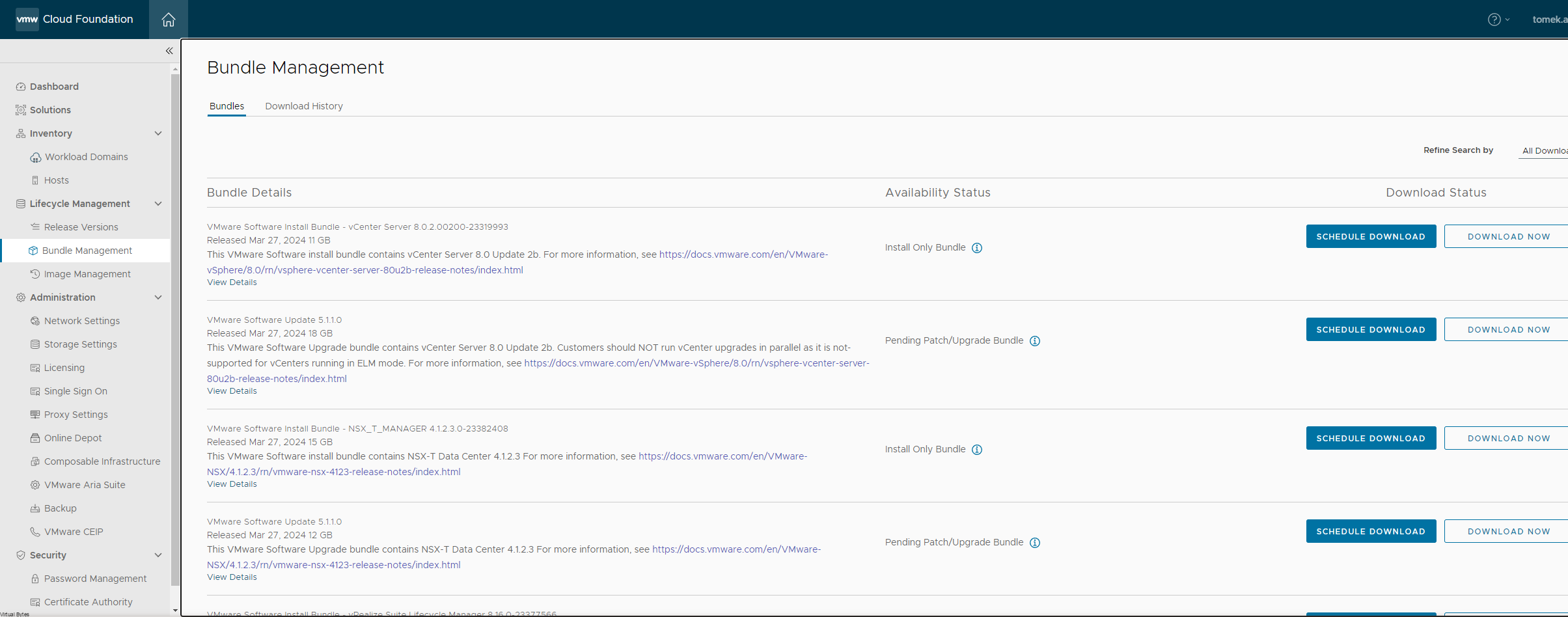This screenshot has height=617, width=1568.
Task: Open VMware Aria Suite page
Action: pos(85,485)
